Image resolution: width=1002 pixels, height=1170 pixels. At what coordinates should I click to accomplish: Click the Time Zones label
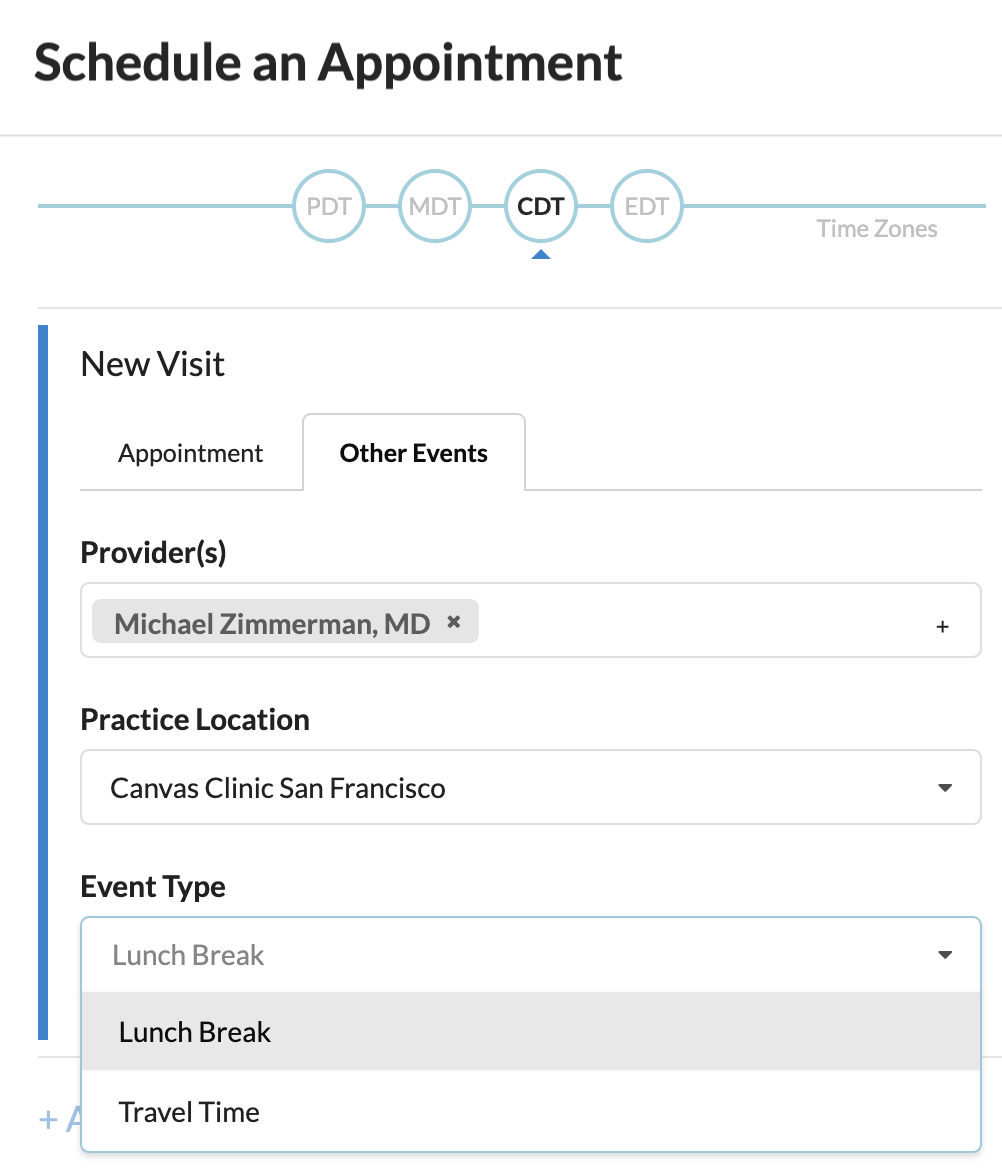click(876, 229)
